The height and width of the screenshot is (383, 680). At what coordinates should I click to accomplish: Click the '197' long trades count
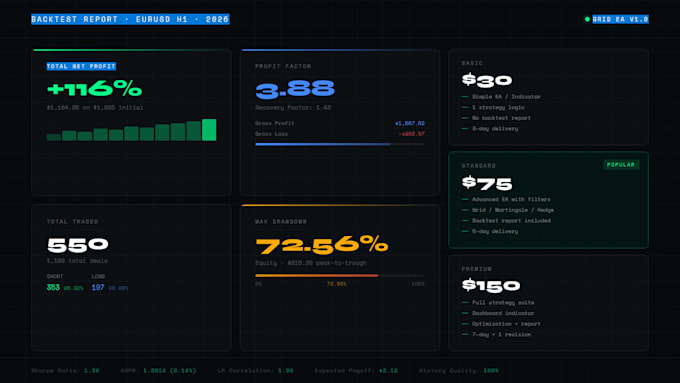click(98, 287)
